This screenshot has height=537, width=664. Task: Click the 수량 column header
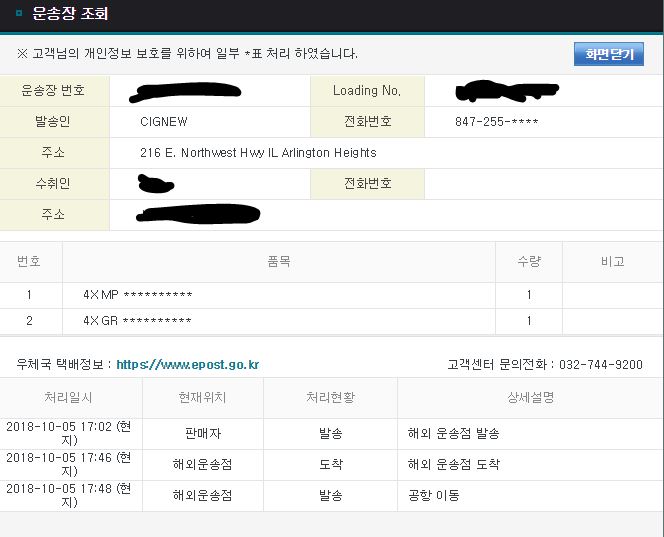coord(529,261)
